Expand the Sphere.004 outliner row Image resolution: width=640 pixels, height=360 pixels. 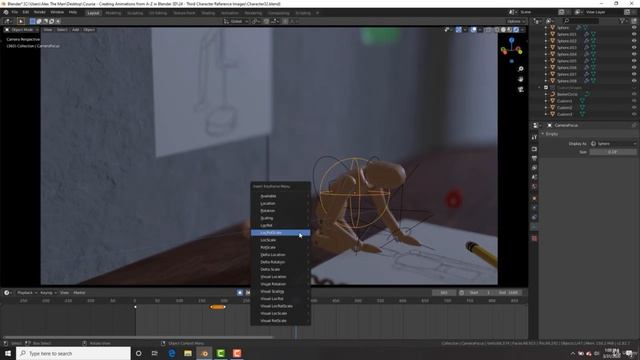point(546,54)
